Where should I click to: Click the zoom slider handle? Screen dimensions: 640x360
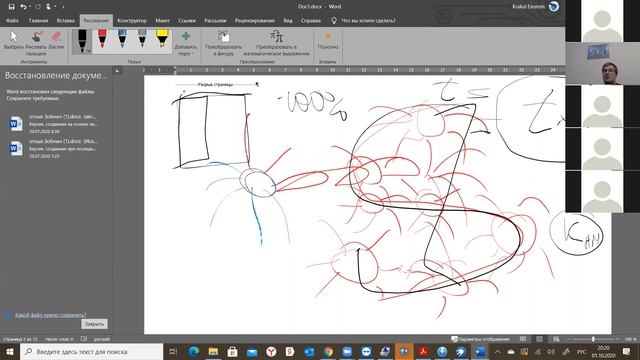pos(593,339)
